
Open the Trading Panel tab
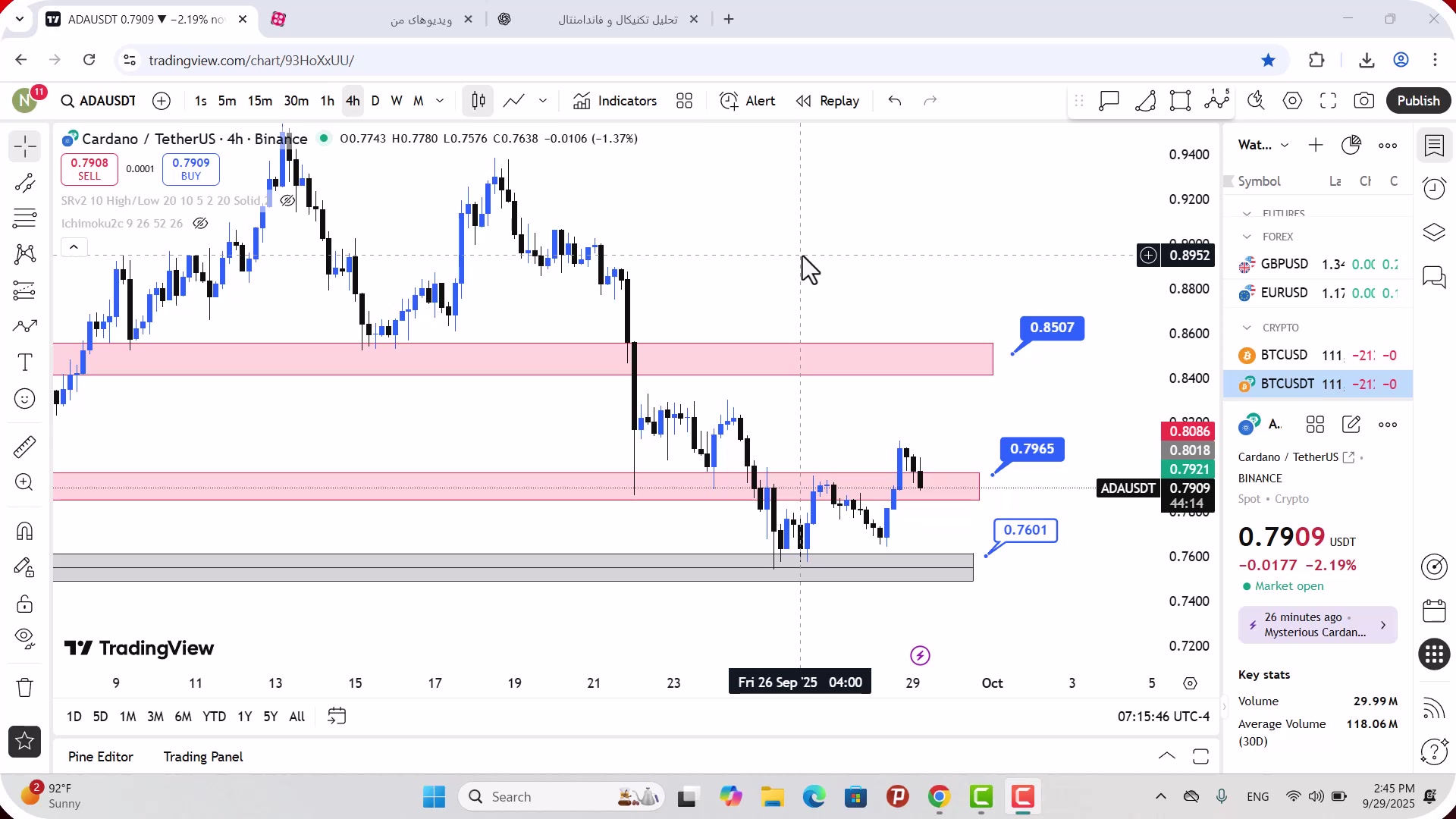coord(203,757)
